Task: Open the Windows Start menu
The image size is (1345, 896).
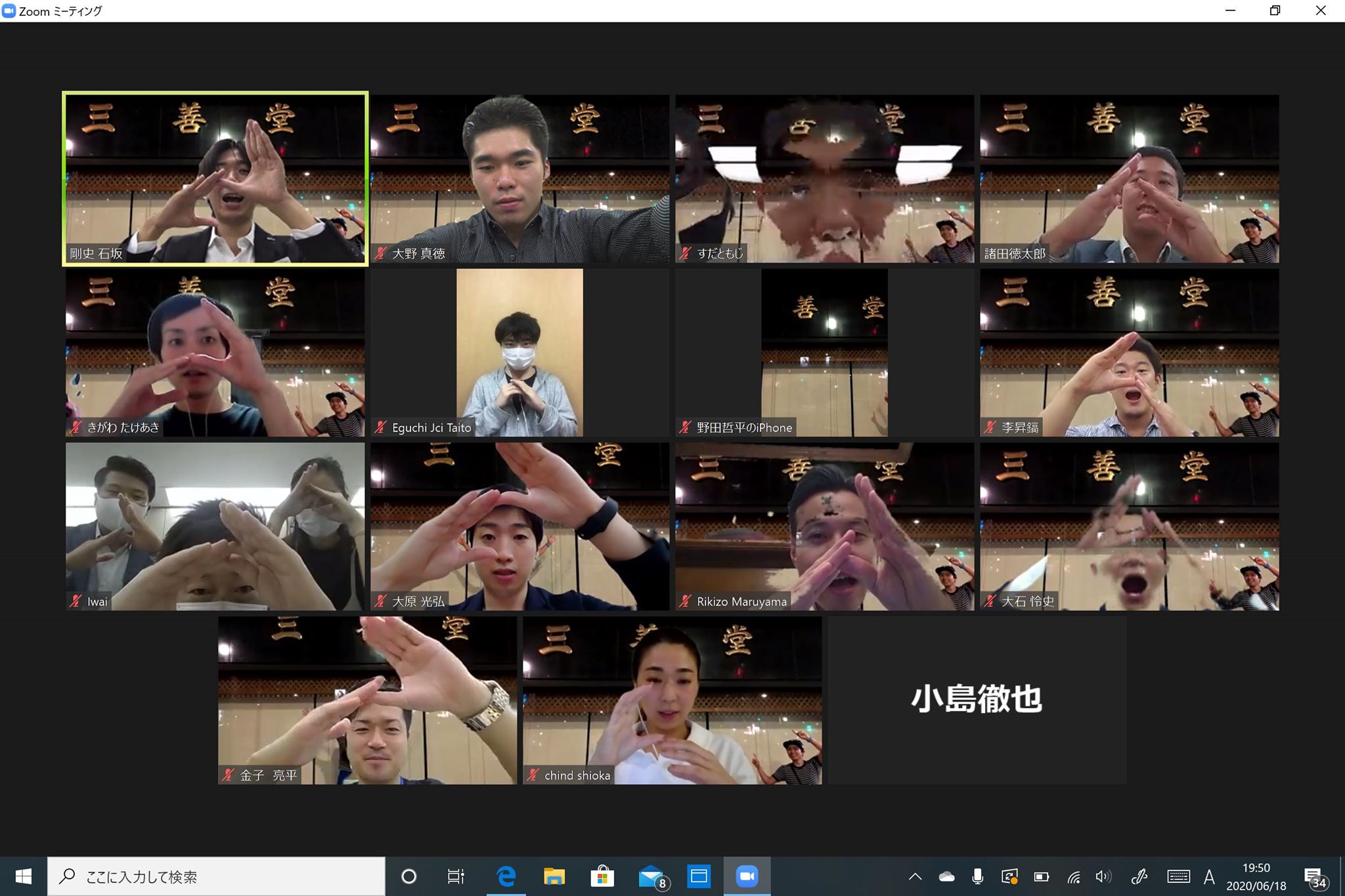Action: tap(24, 876)
